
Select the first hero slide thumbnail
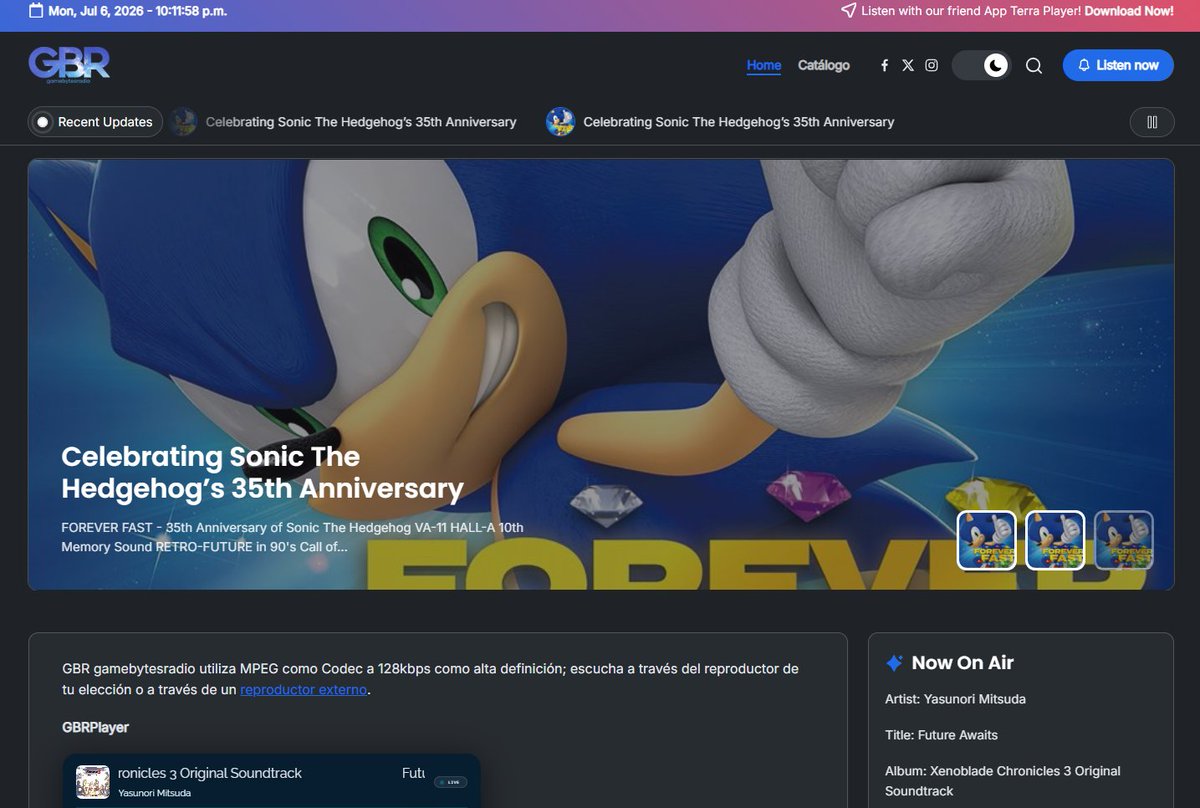click(987, 540)
